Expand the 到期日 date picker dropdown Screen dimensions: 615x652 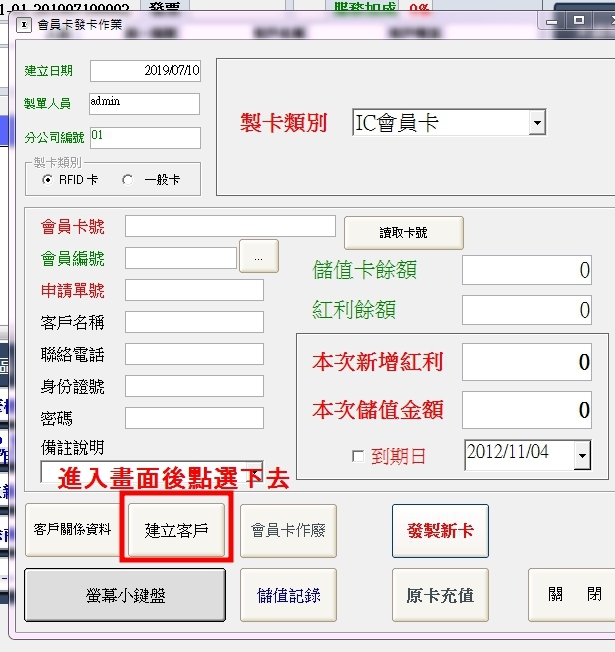[x=582, y=456]
